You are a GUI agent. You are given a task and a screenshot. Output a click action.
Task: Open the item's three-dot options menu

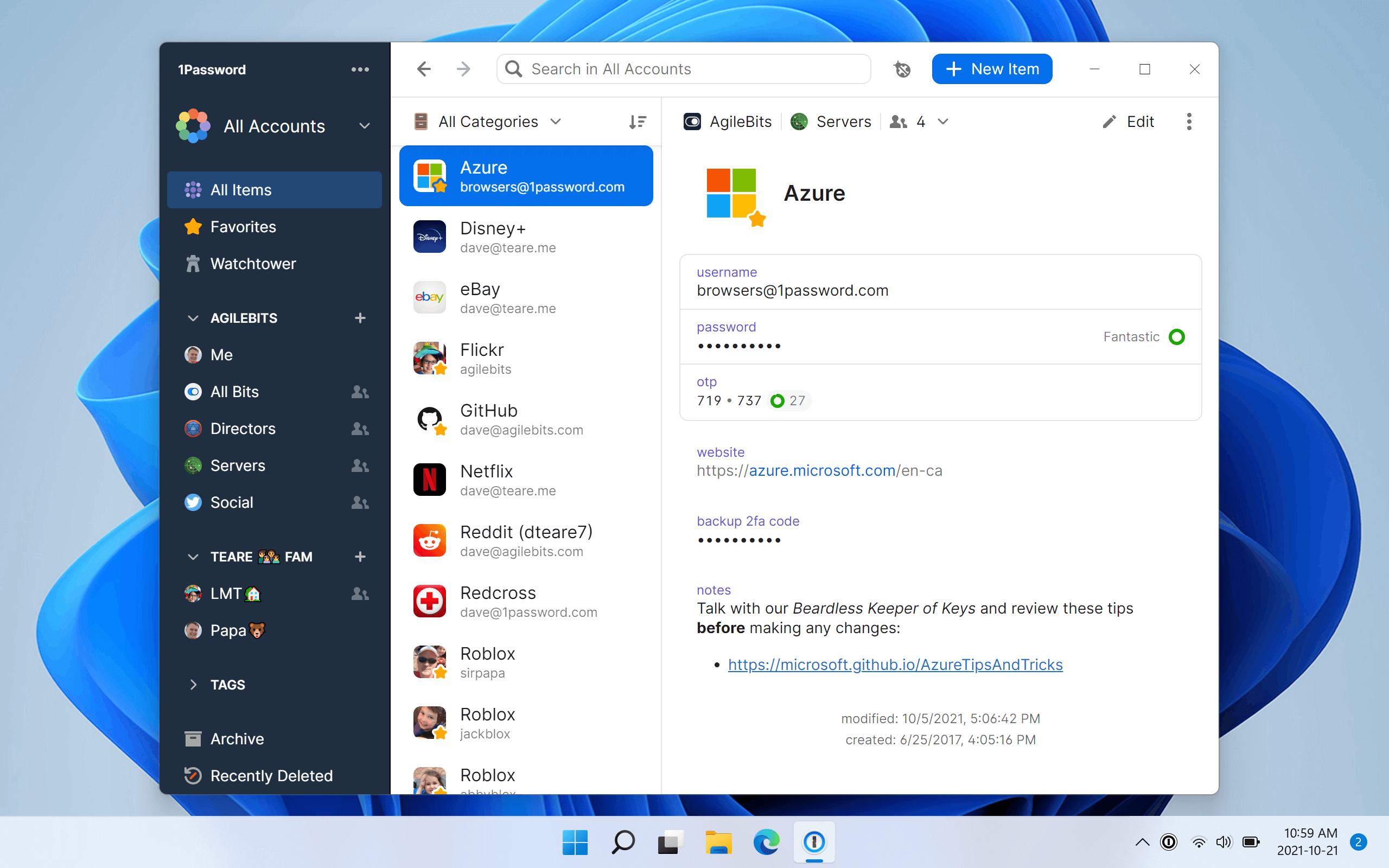[x=1189, y=121]
